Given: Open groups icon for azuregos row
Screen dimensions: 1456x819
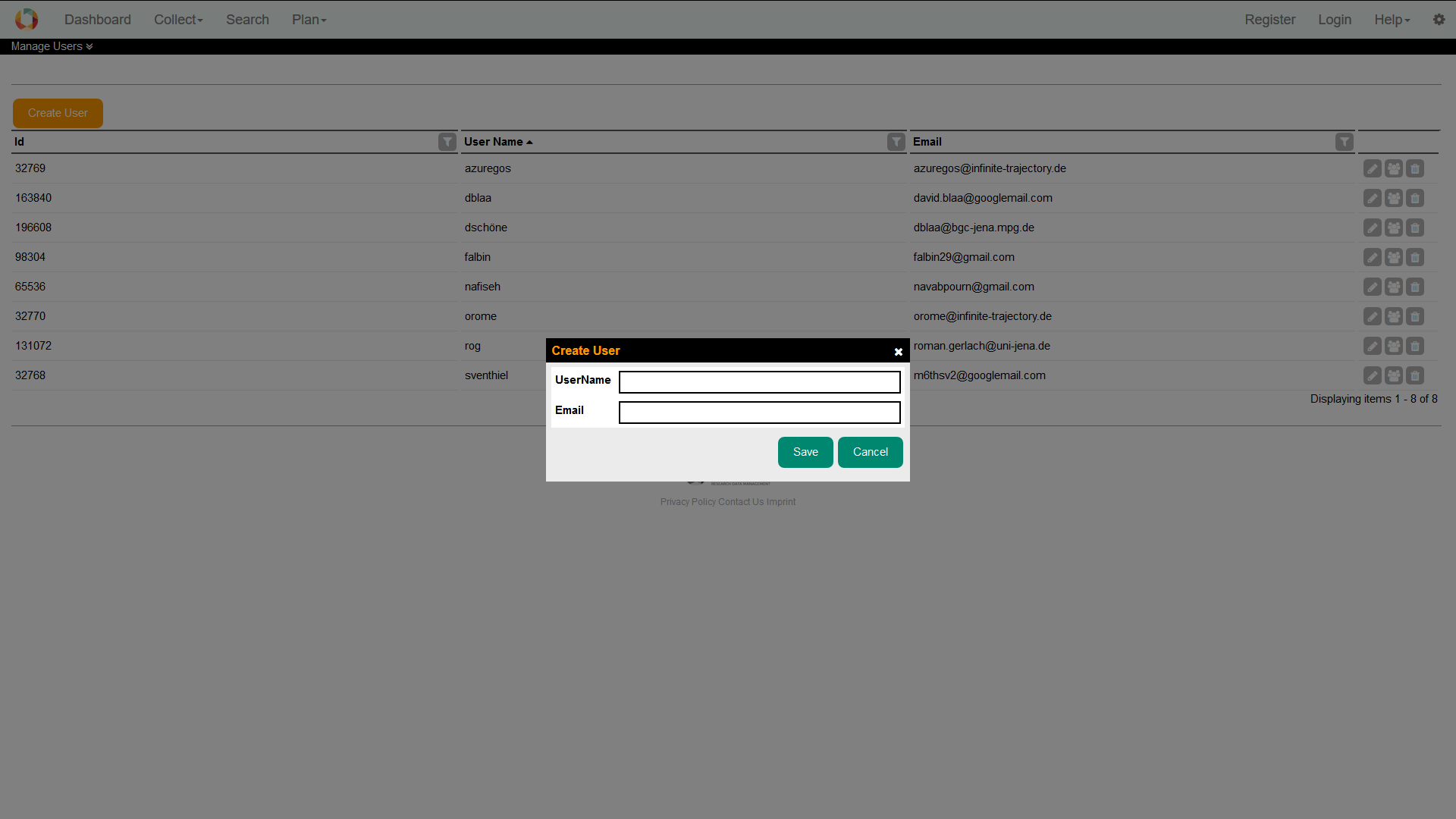Looking at the screenshot, I should pos(1393,168).
